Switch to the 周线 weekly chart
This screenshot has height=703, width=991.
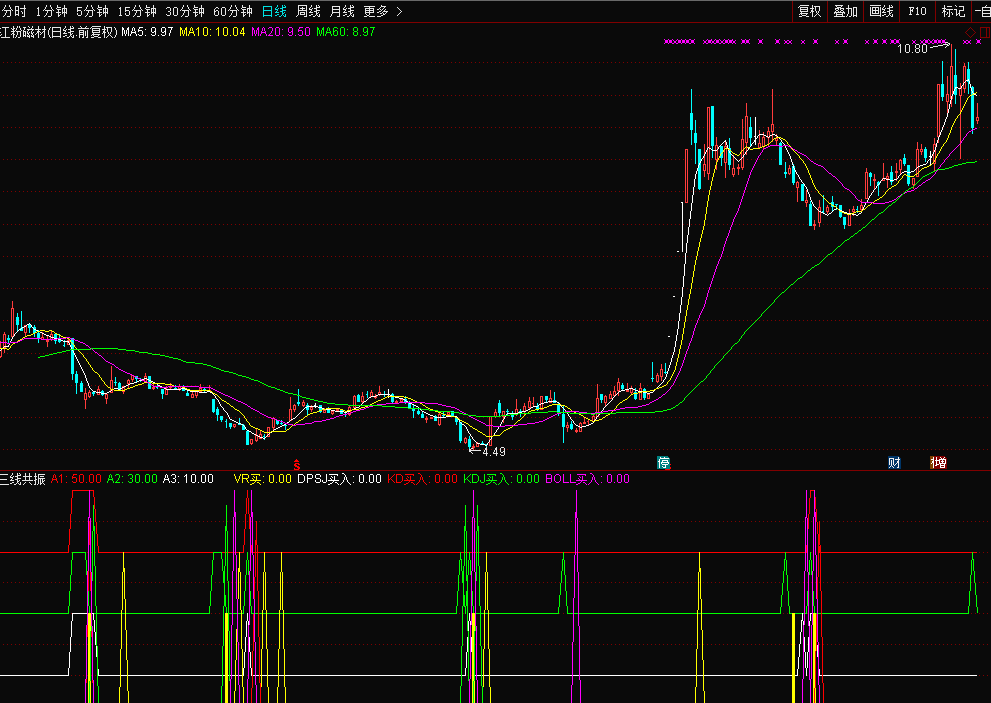[308, 11]
